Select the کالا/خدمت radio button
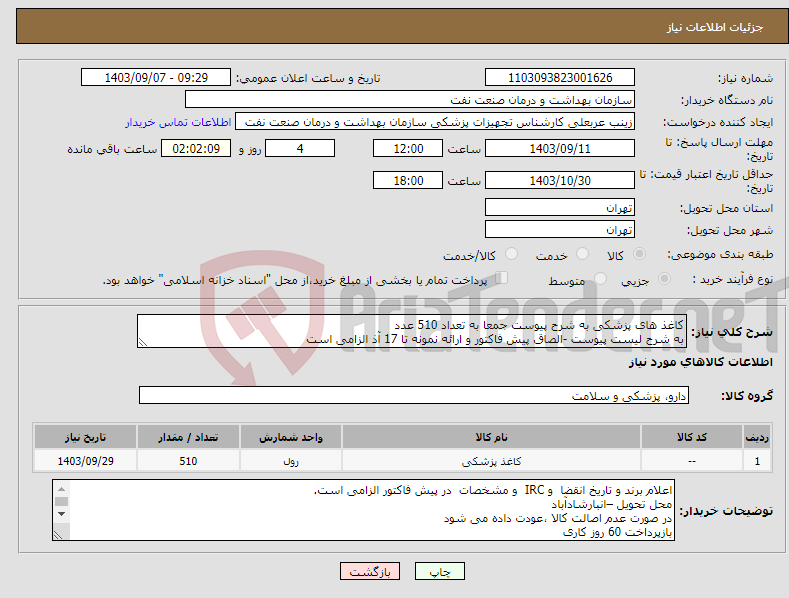The height and width of the screenshot is (598, 789). pos(511,254)
